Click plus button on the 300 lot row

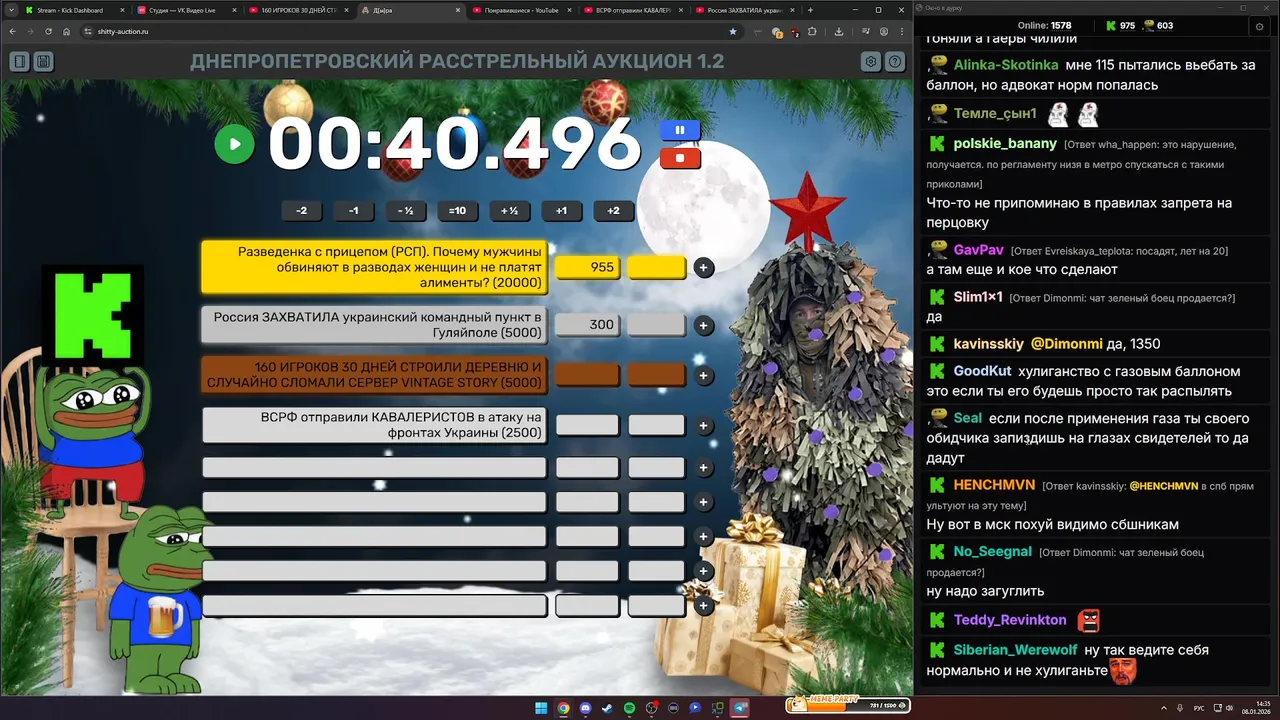point(704,325)
